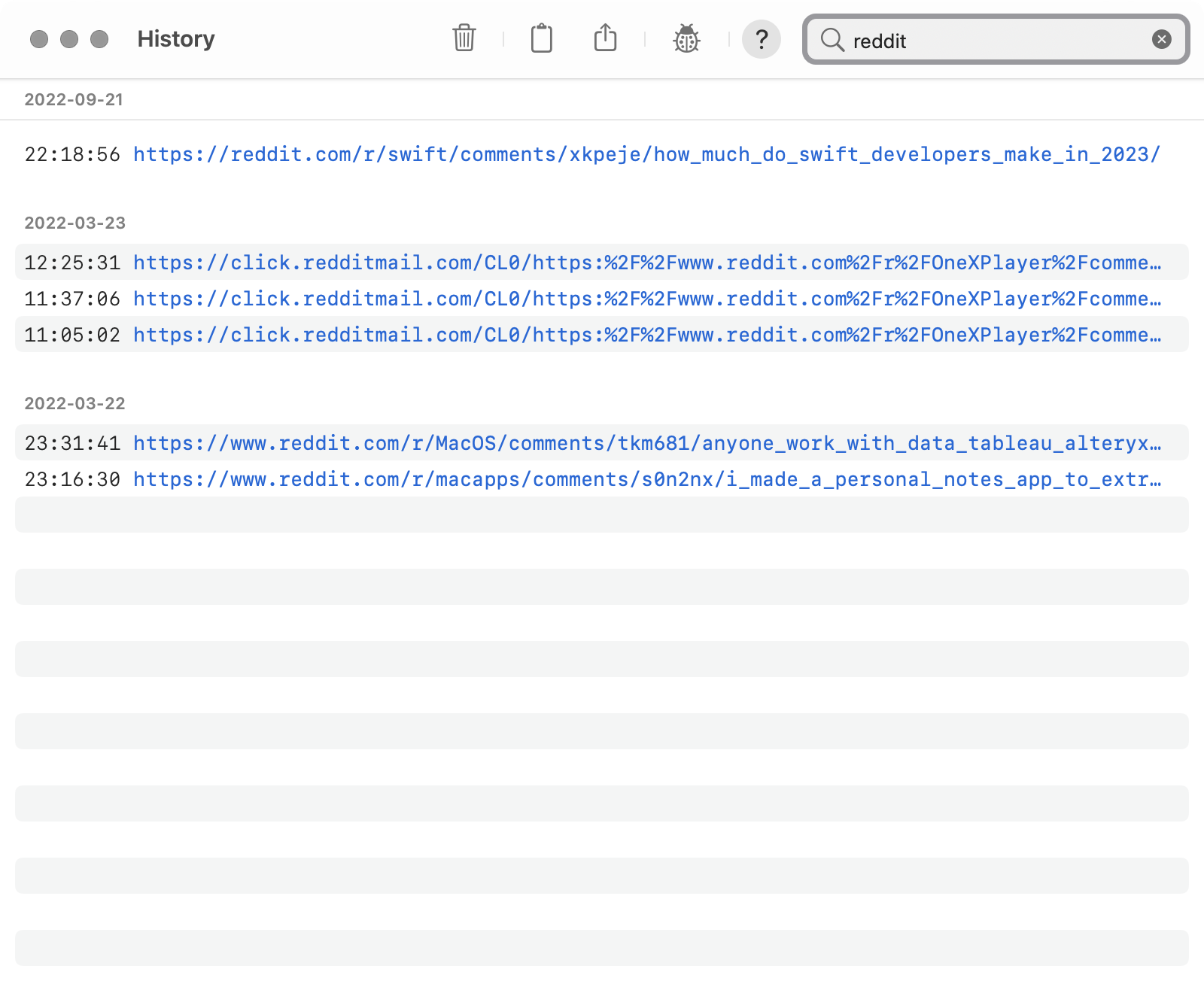Screen dimensions: 1204x981
Task: Zoom the window with the third window button
Action: coord(99,39)
